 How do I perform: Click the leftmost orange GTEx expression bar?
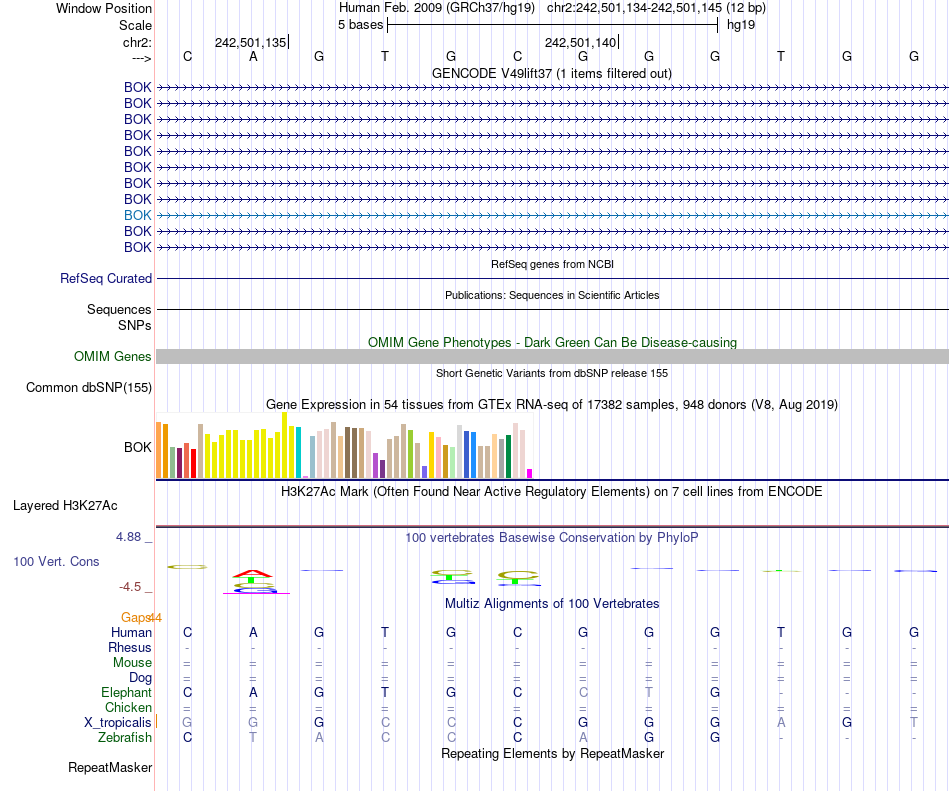(x=159, y=450)
